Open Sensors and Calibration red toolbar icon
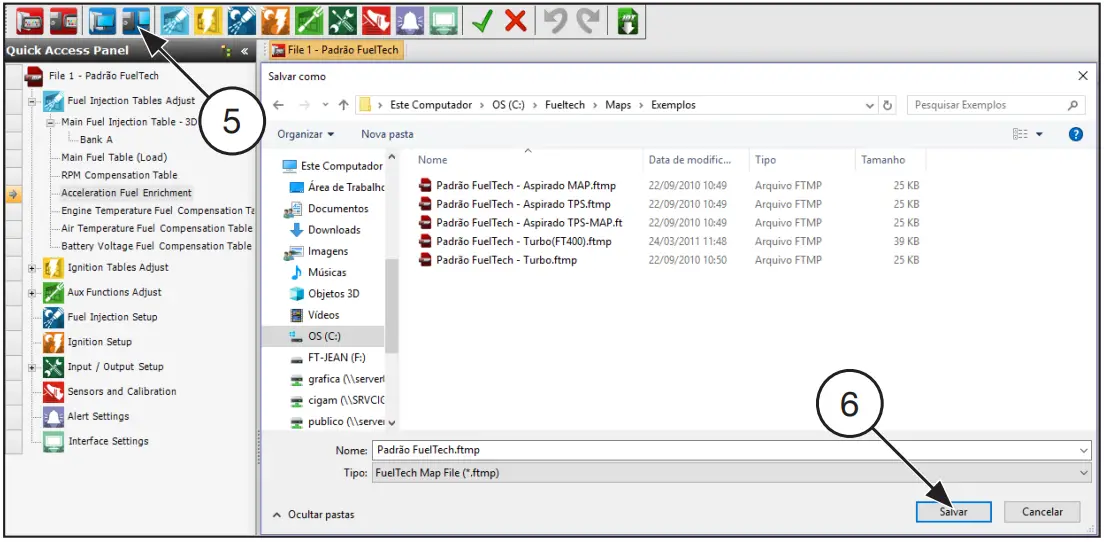The width and height of the screenshot is (1104, 542). (377, 21)
